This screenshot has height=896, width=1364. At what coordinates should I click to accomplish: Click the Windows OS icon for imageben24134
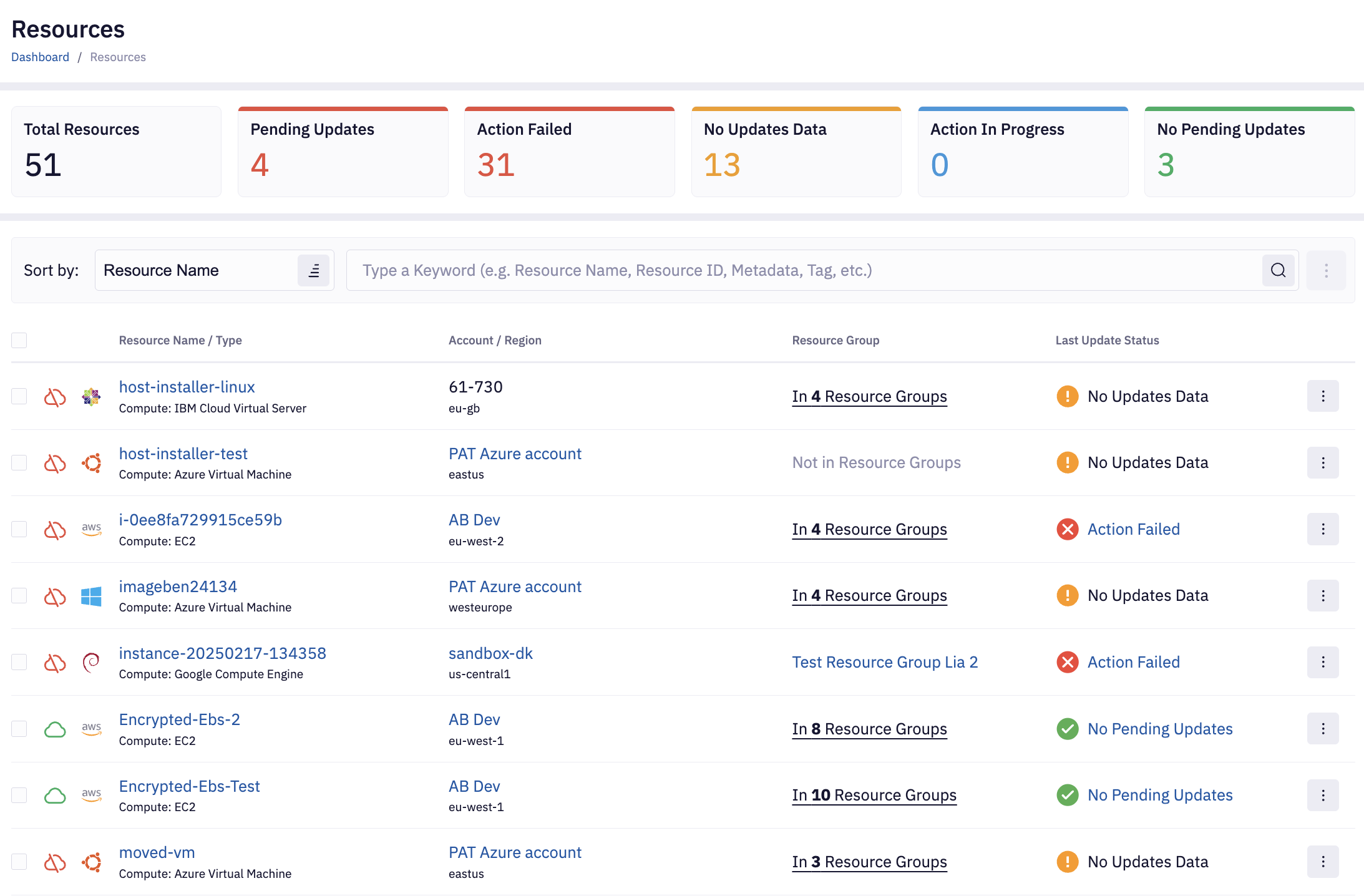(91, 597)
